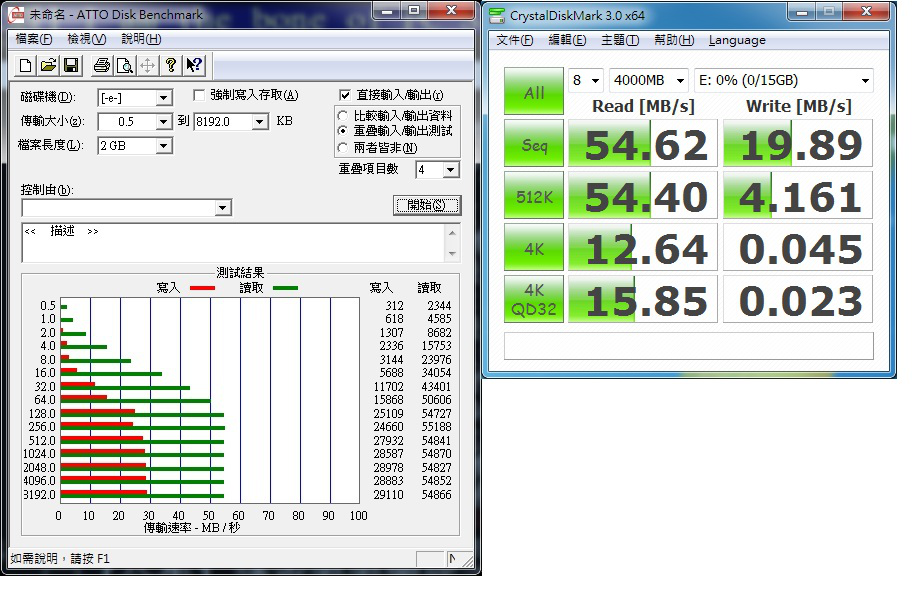Click the 如需說明,請按 F1 status bar text
This screenshot has height=600, width=920.
[x=60, y=558]
